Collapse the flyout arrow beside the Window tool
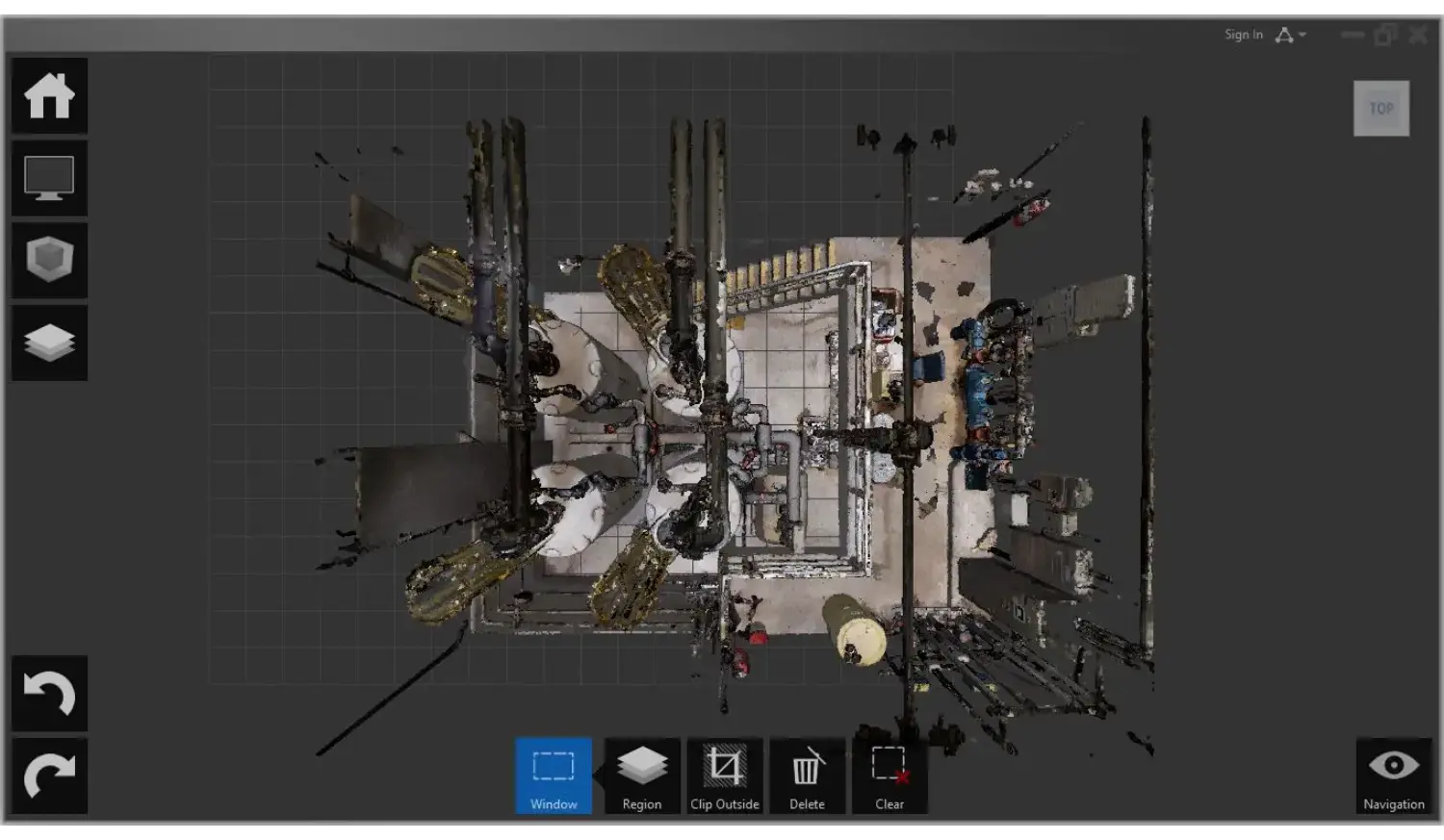 pyautogui.click(x=598, y=774)
